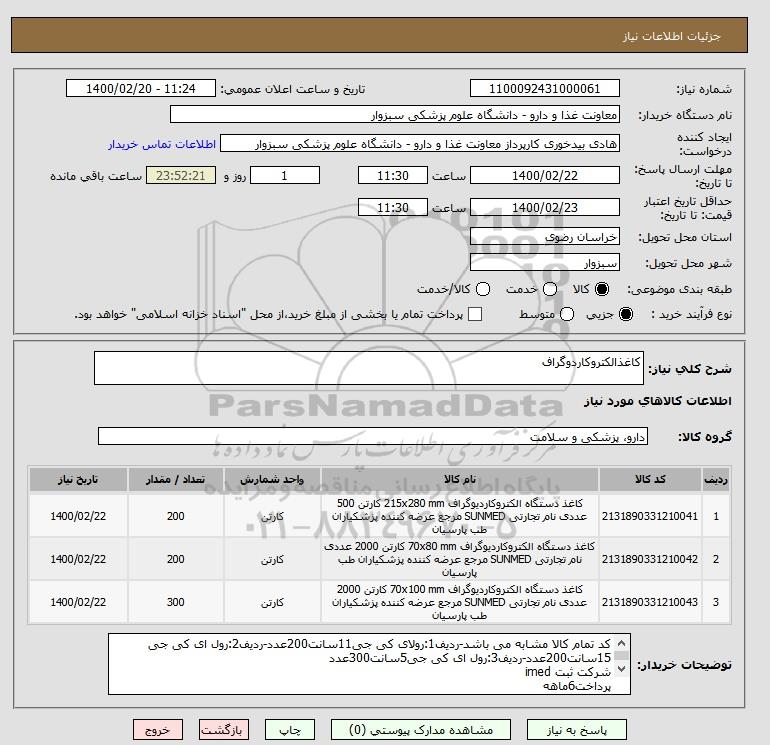
Task: Select the خدمت radio button
Action: click(550, 289)
